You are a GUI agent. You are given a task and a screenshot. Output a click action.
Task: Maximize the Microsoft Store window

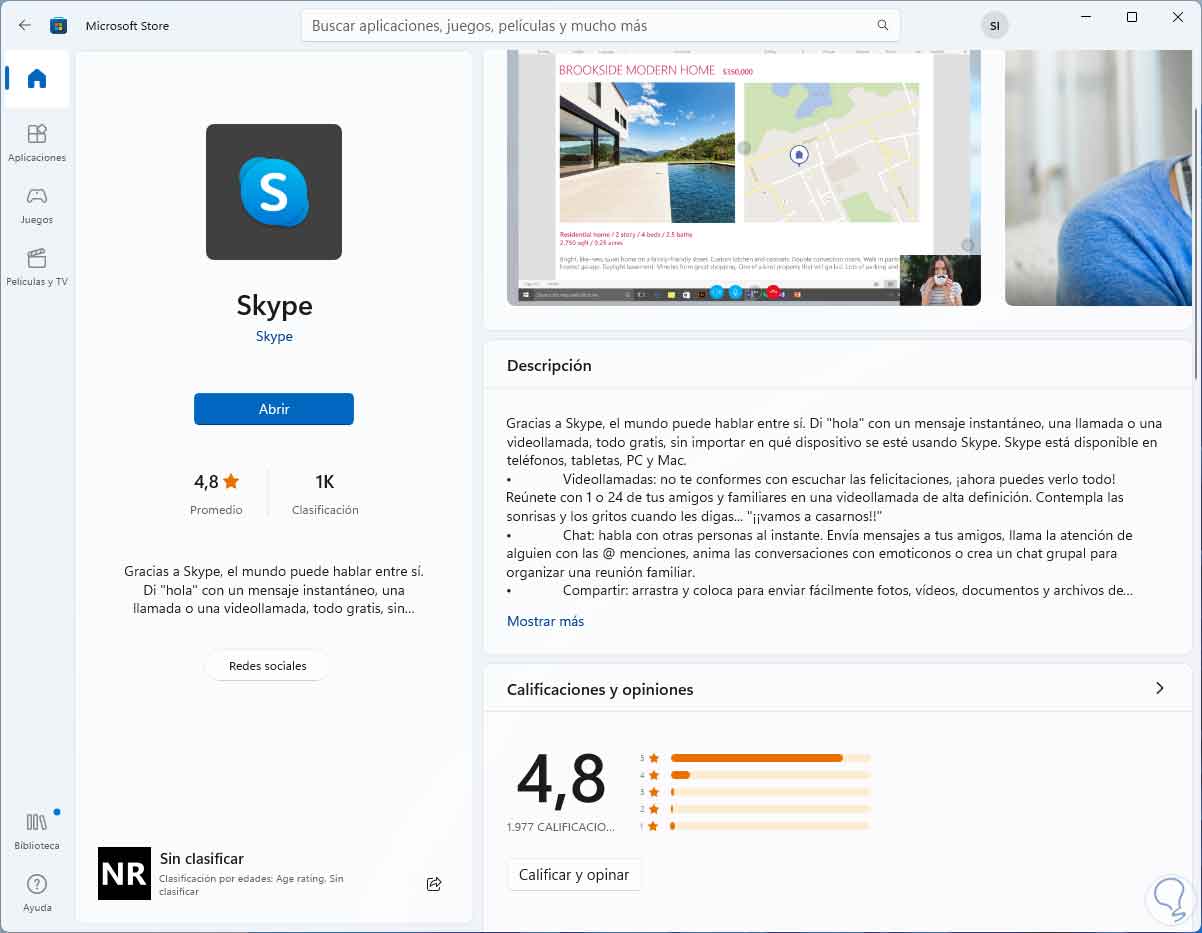1132,17
